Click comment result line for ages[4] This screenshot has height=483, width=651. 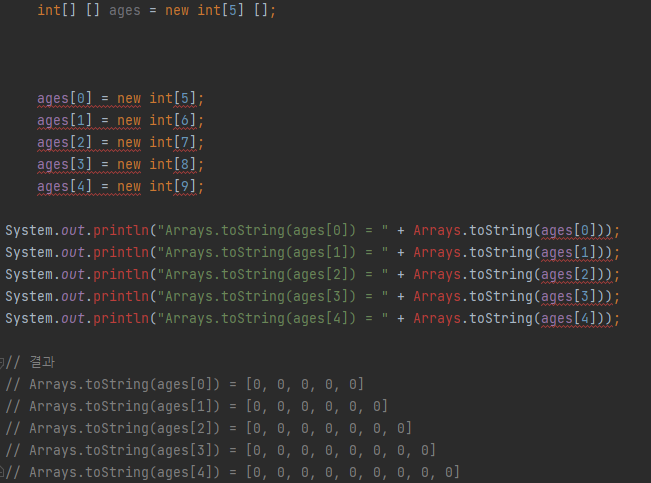[232, 473]
